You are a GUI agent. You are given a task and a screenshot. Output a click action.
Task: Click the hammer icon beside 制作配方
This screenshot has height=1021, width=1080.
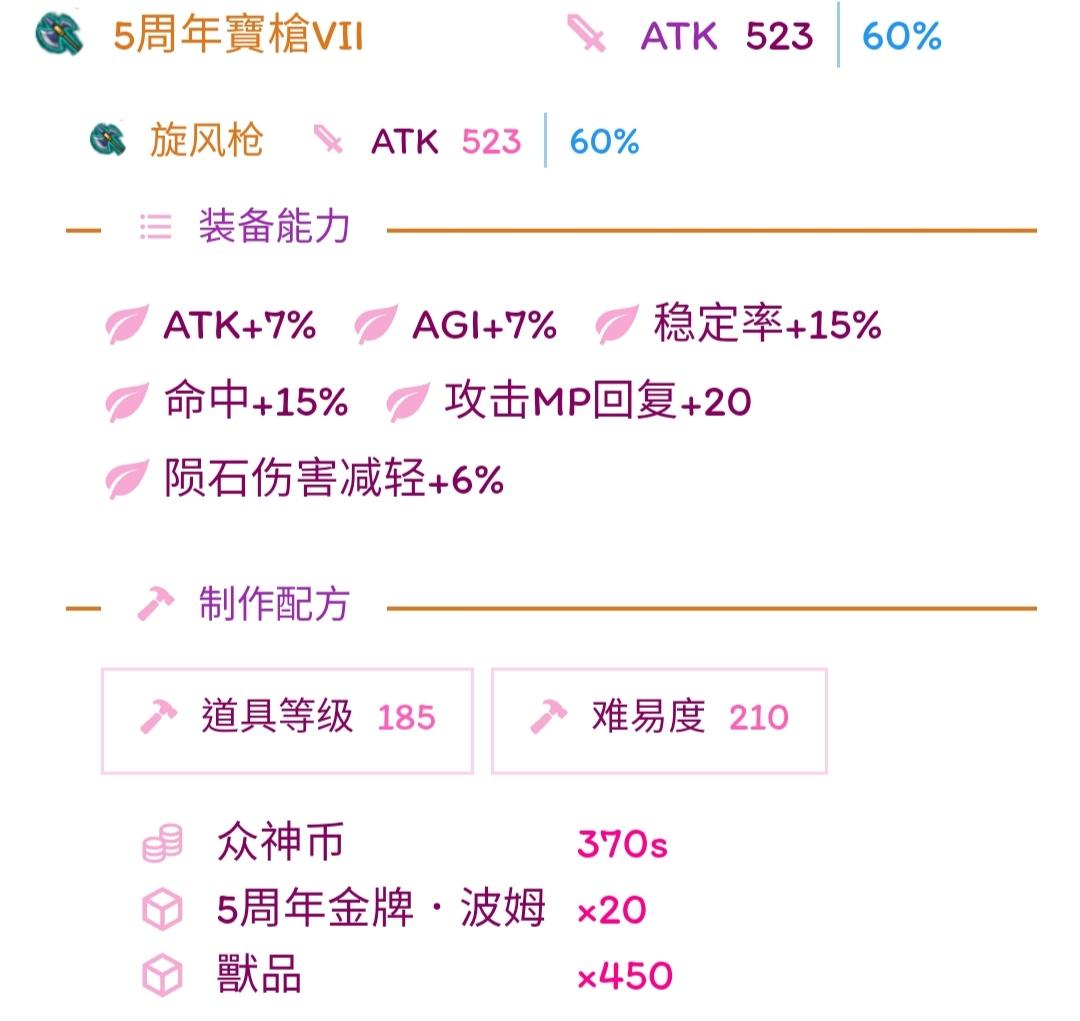156,604
